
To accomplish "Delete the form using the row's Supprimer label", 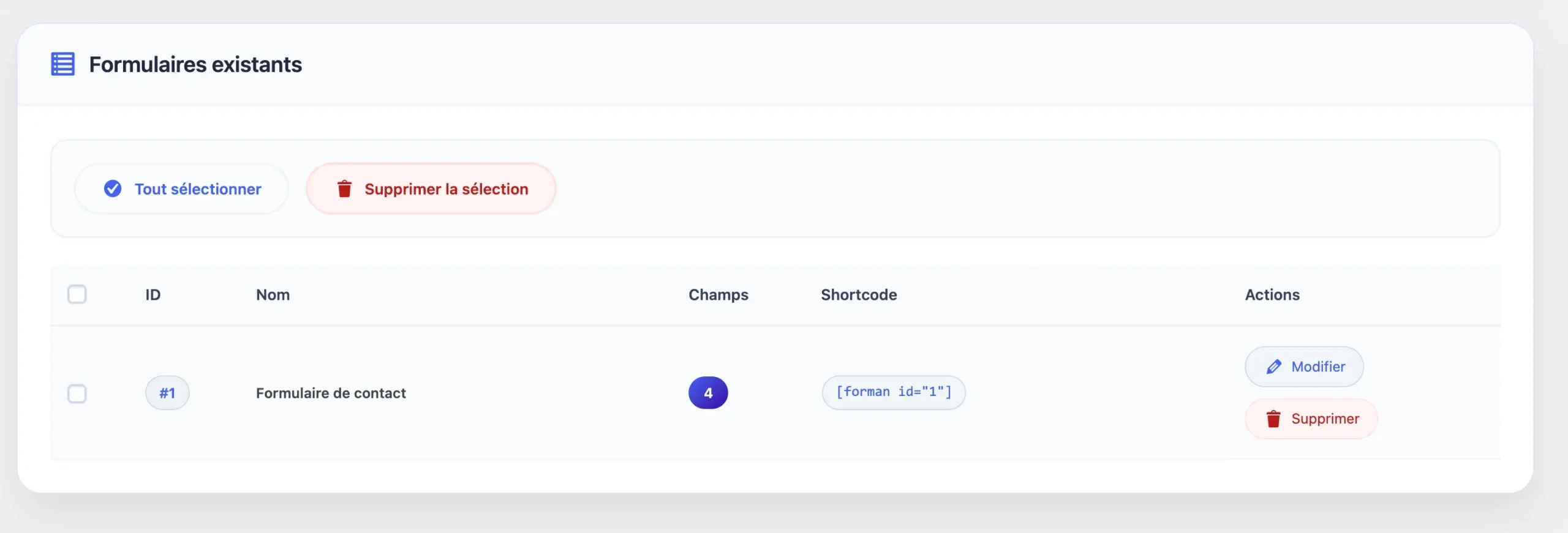I will pos(1325,419).
